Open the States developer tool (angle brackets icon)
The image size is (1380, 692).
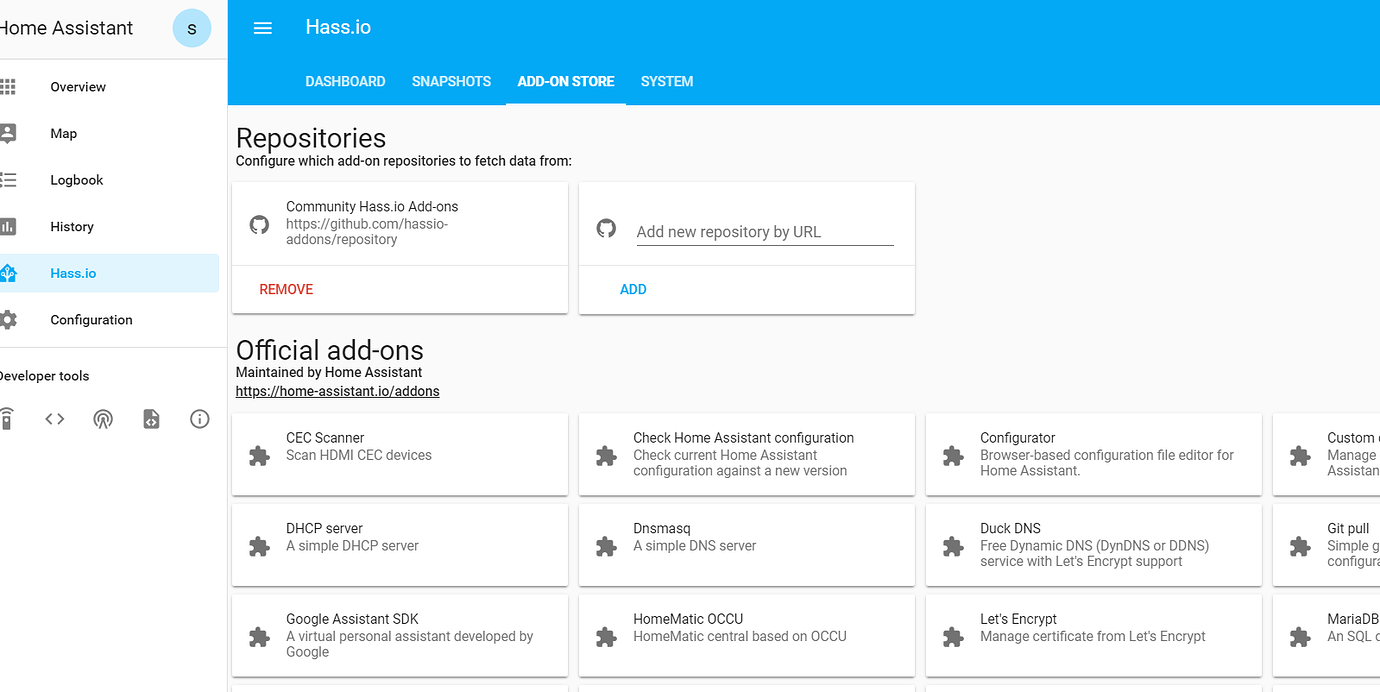click(x=55, y=419)
